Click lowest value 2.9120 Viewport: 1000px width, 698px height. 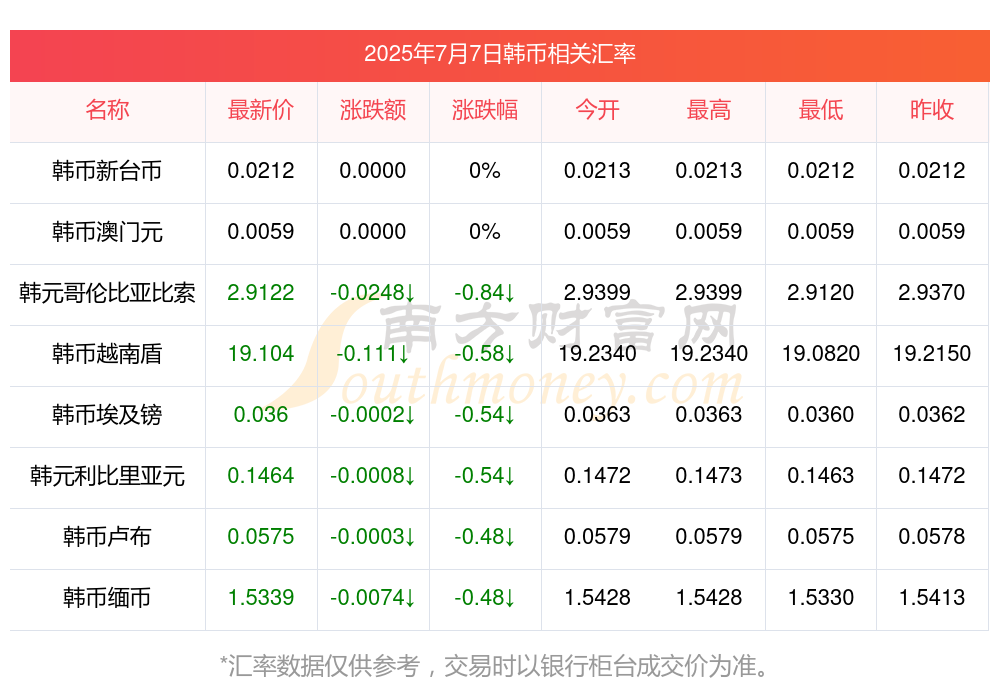[x=821, y=293]
